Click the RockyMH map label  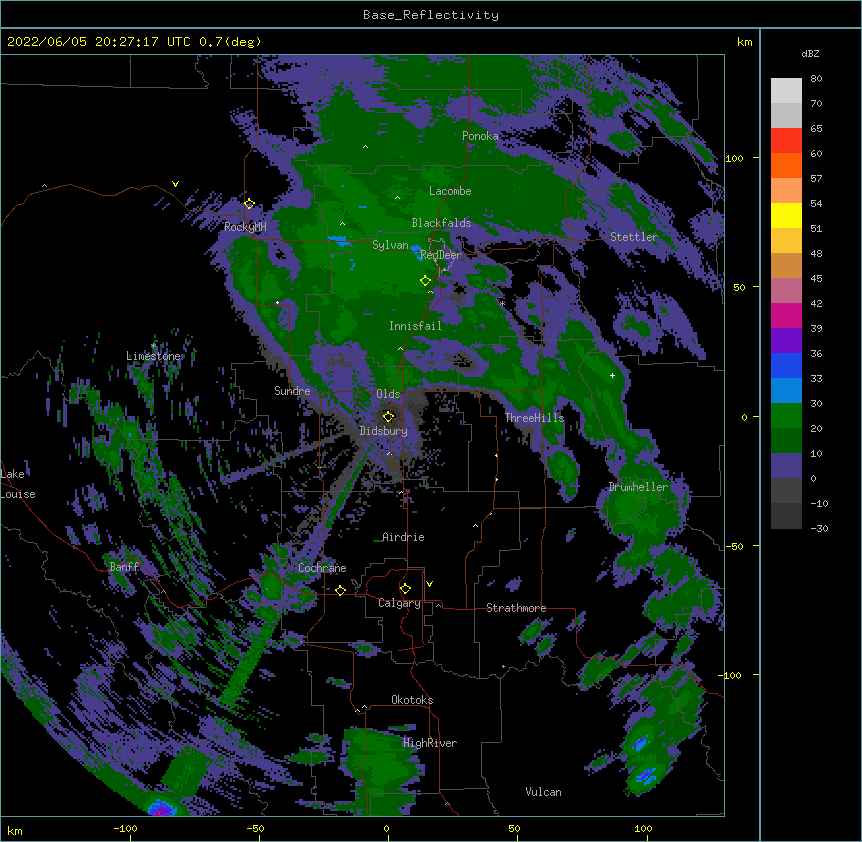245,227
